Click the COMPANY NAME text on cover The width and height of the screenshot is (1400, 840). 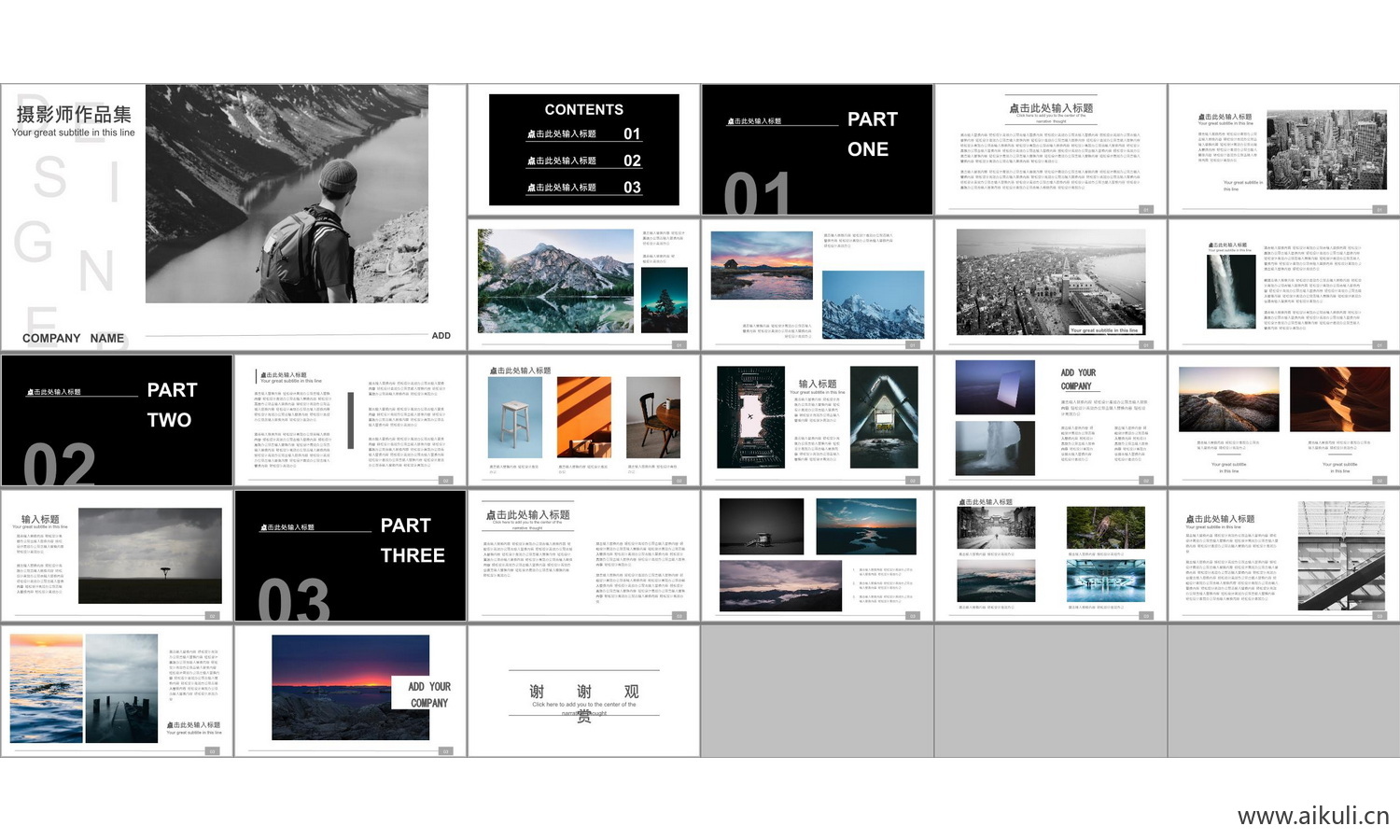[73, 338]
